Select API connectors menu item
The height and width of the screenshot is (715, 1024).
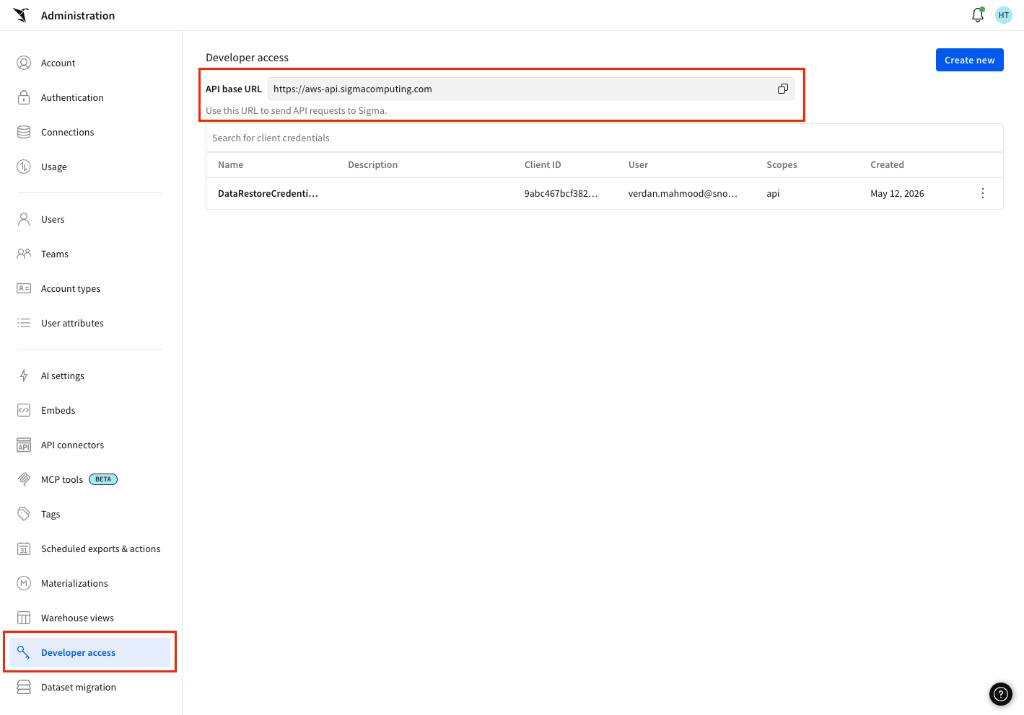72,445
